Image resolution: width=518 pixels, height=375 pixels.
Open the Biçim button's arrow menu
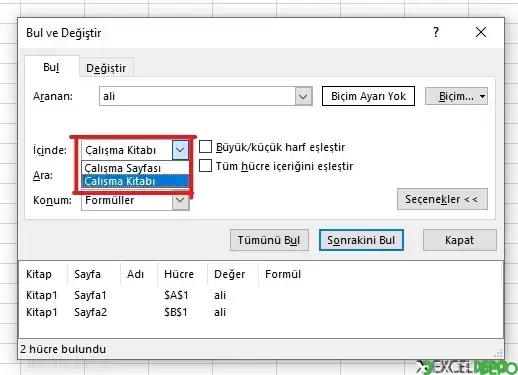point(482,96)
